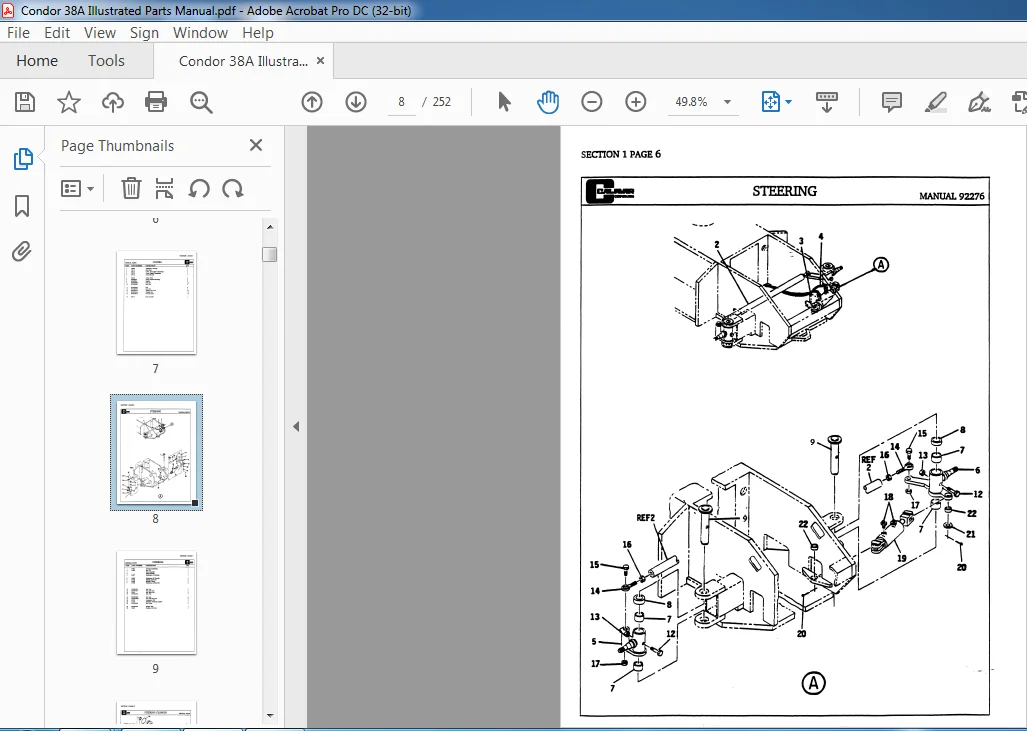Screen dimensions: 1027x731
Task: Select the Highlight text marker tool
Action: click(x=935, y=102)
